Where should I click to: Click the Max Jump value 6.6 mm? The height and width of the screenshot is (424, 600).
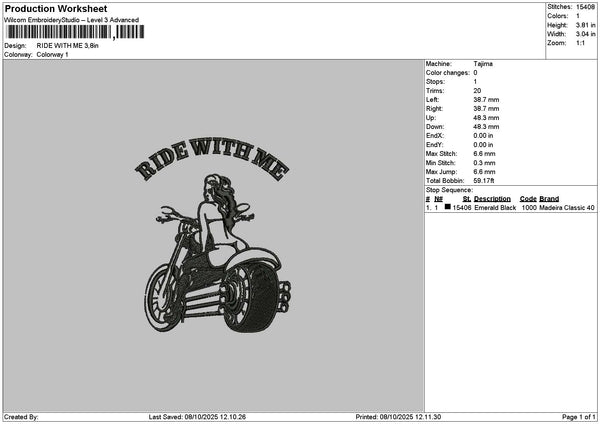click(484, 172)
